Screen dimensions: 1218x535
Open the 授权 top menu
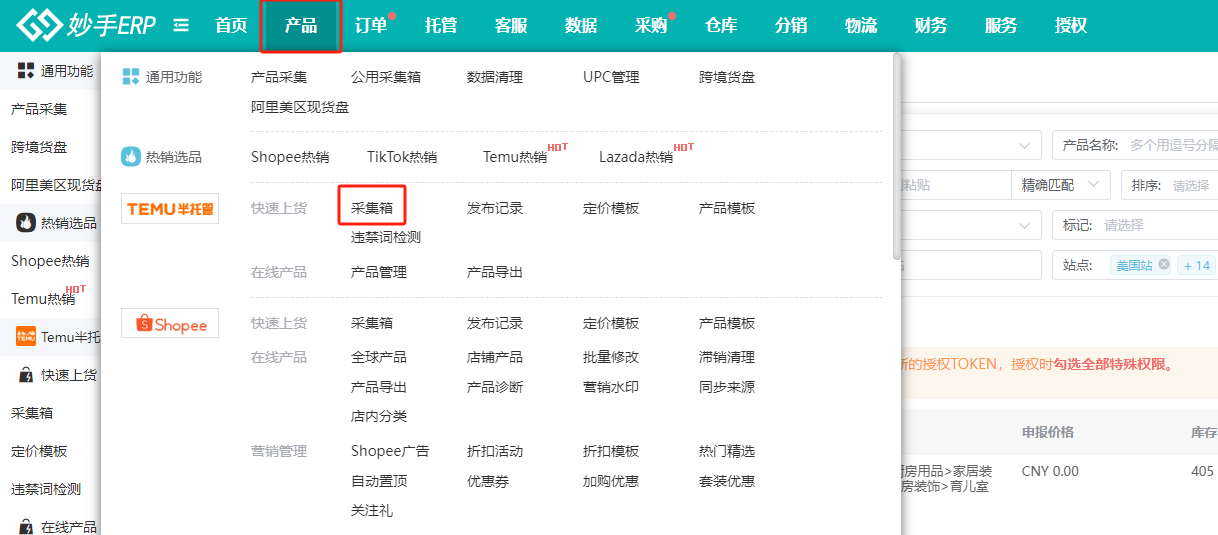1071,26
